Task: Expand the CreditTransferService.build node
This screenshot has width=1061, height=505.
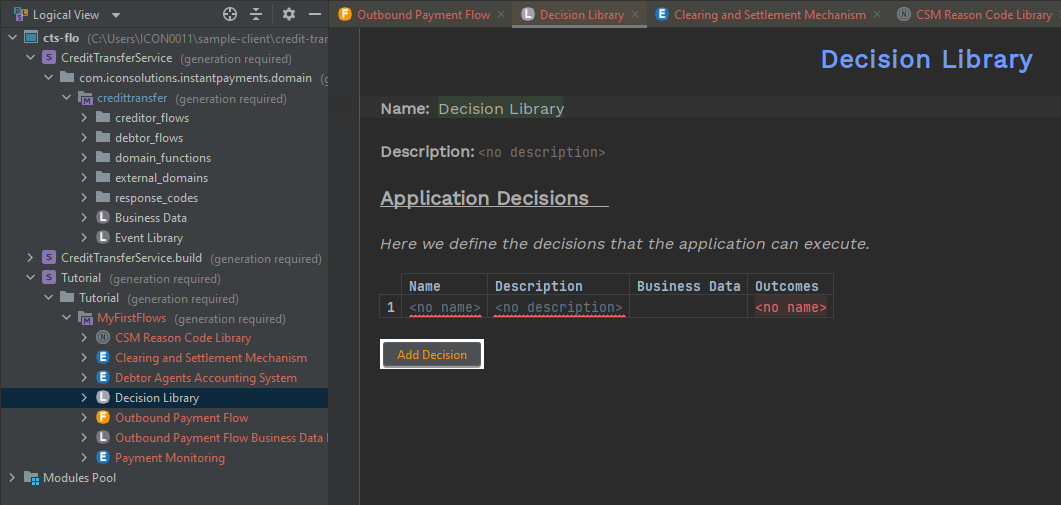Action: point(30,258)
